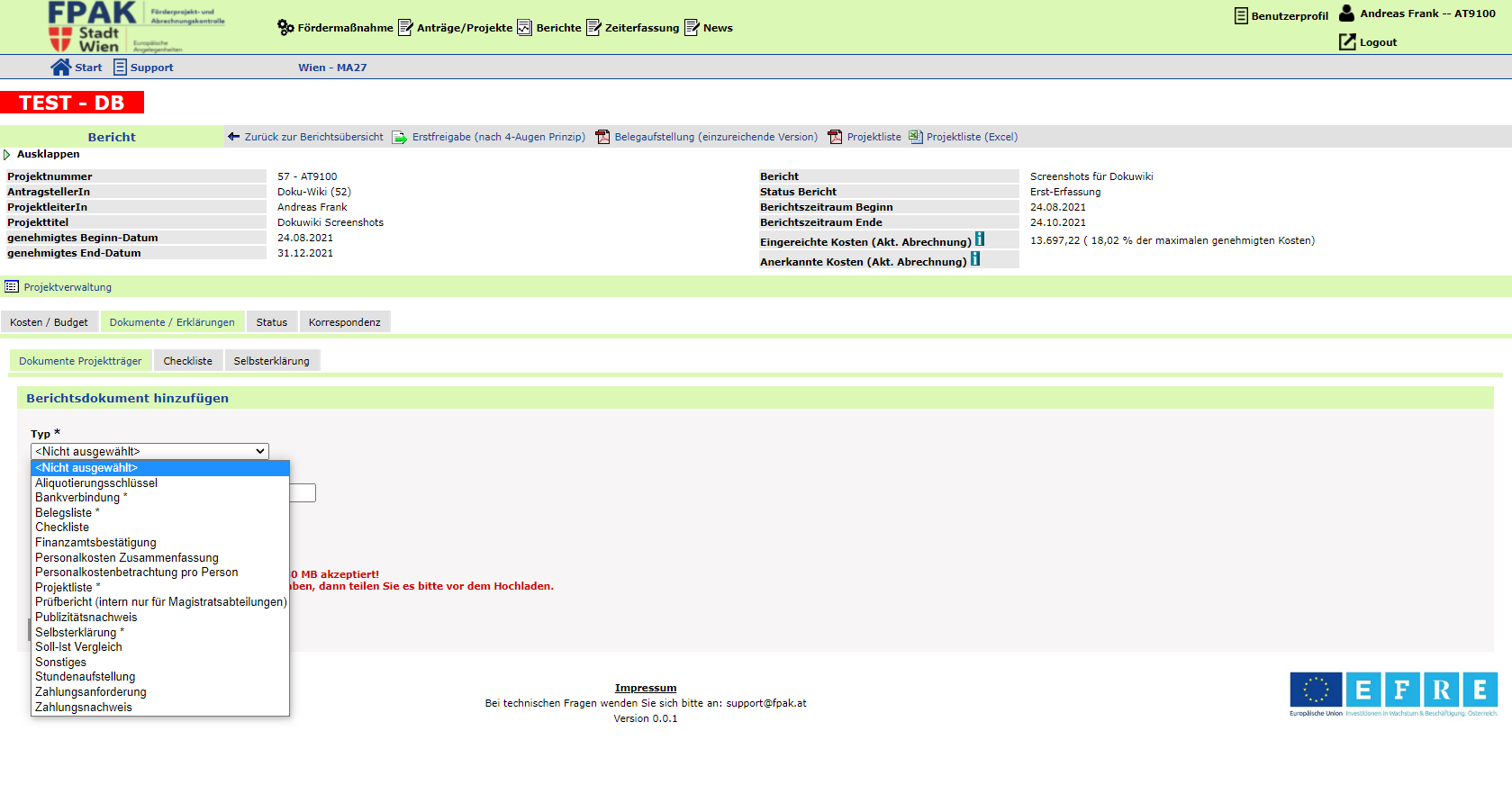Open the Korrespondenz tab
The width and height of the screenshot is (1512, 812).
coord(344,322)
